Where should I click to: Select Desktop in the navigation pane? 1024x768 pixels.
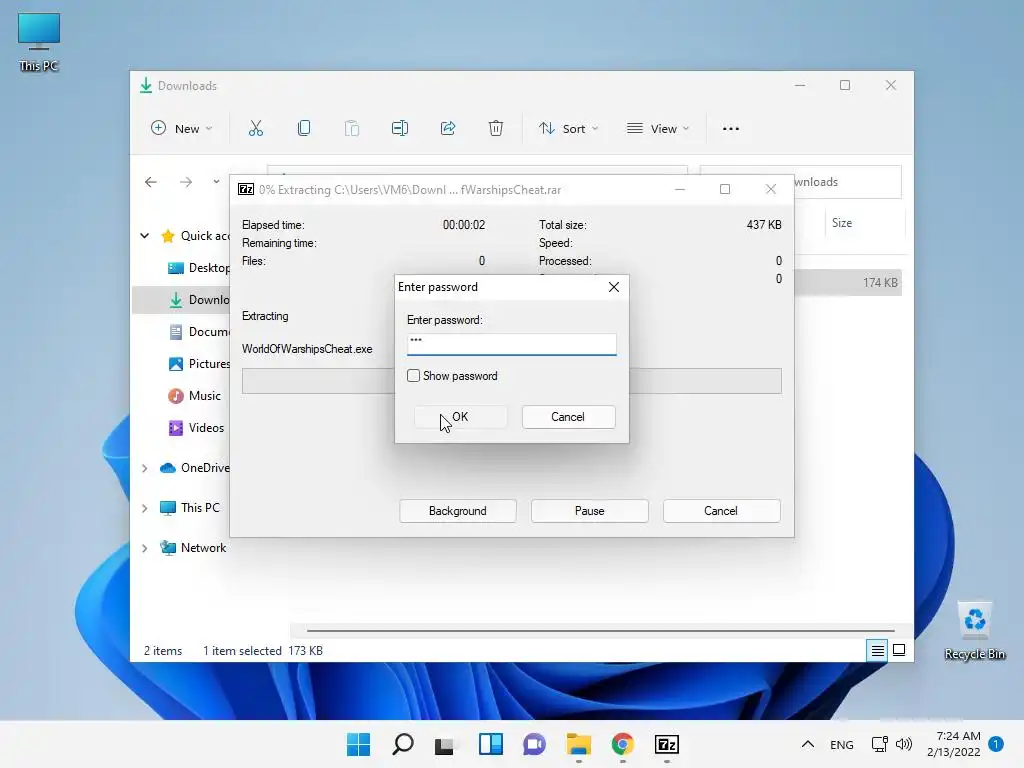199,268
